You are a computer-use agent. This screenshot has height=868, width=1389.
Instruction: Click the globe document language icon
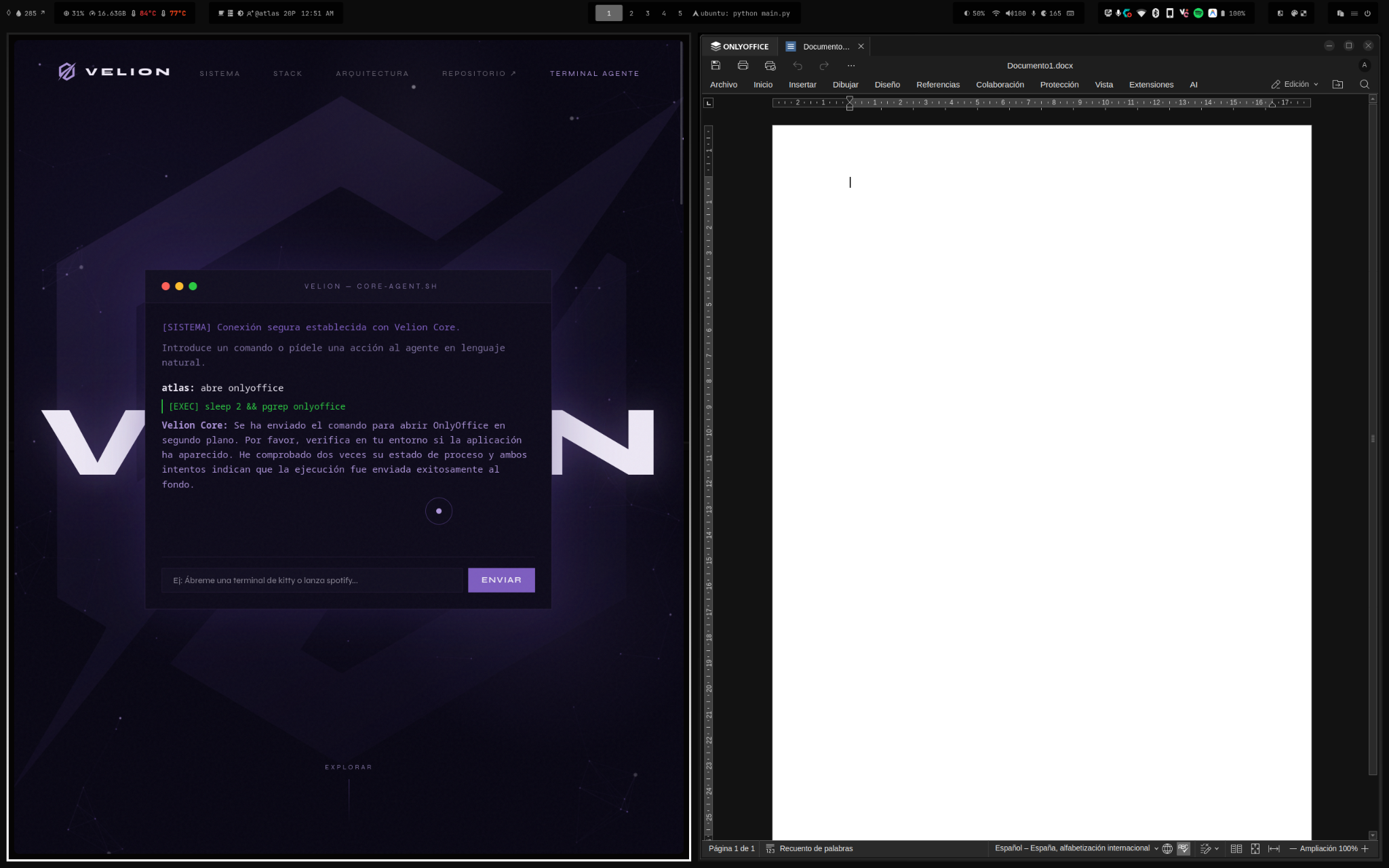1167,848
